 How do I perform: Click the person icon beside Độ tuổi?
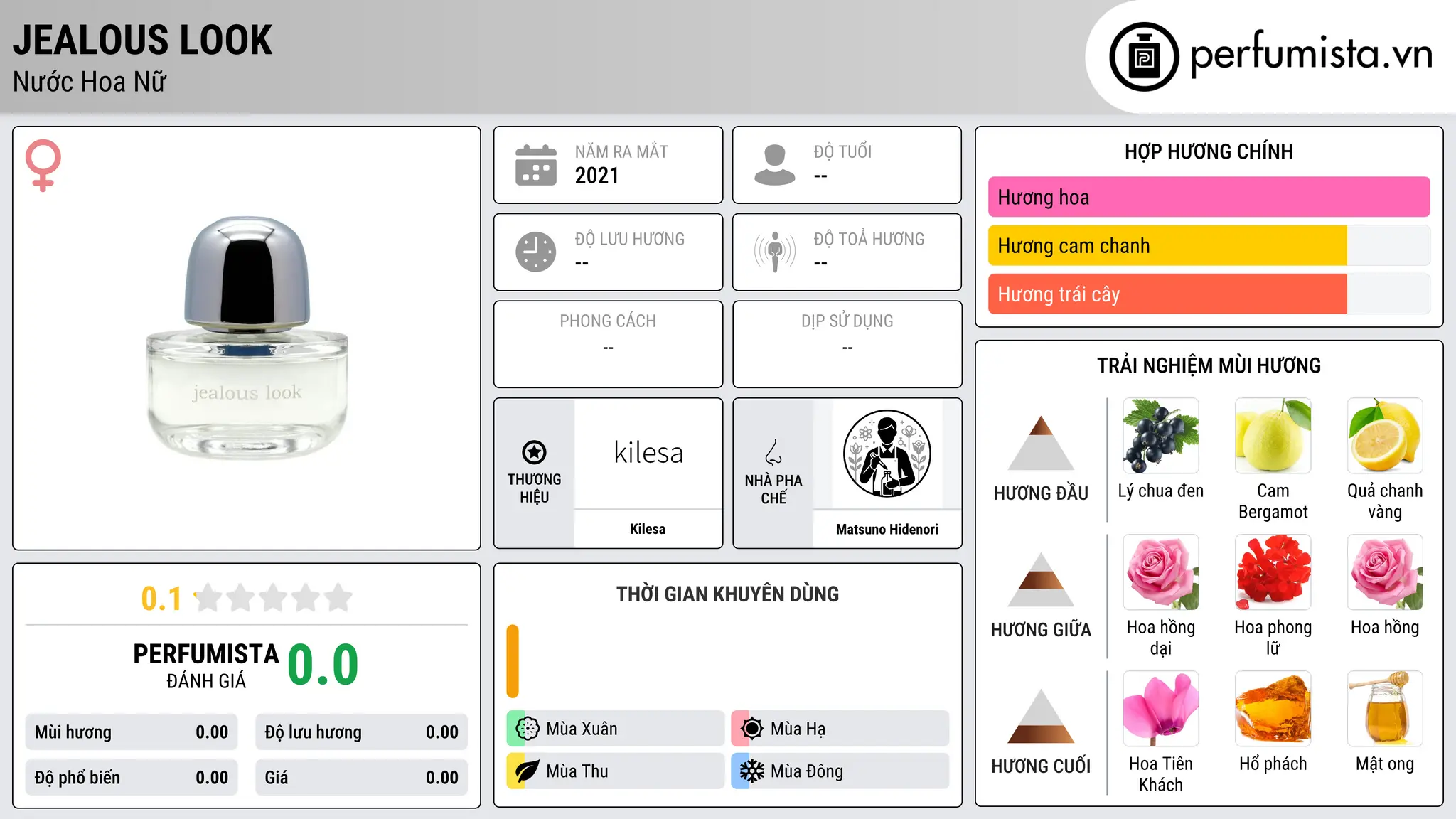775,165
